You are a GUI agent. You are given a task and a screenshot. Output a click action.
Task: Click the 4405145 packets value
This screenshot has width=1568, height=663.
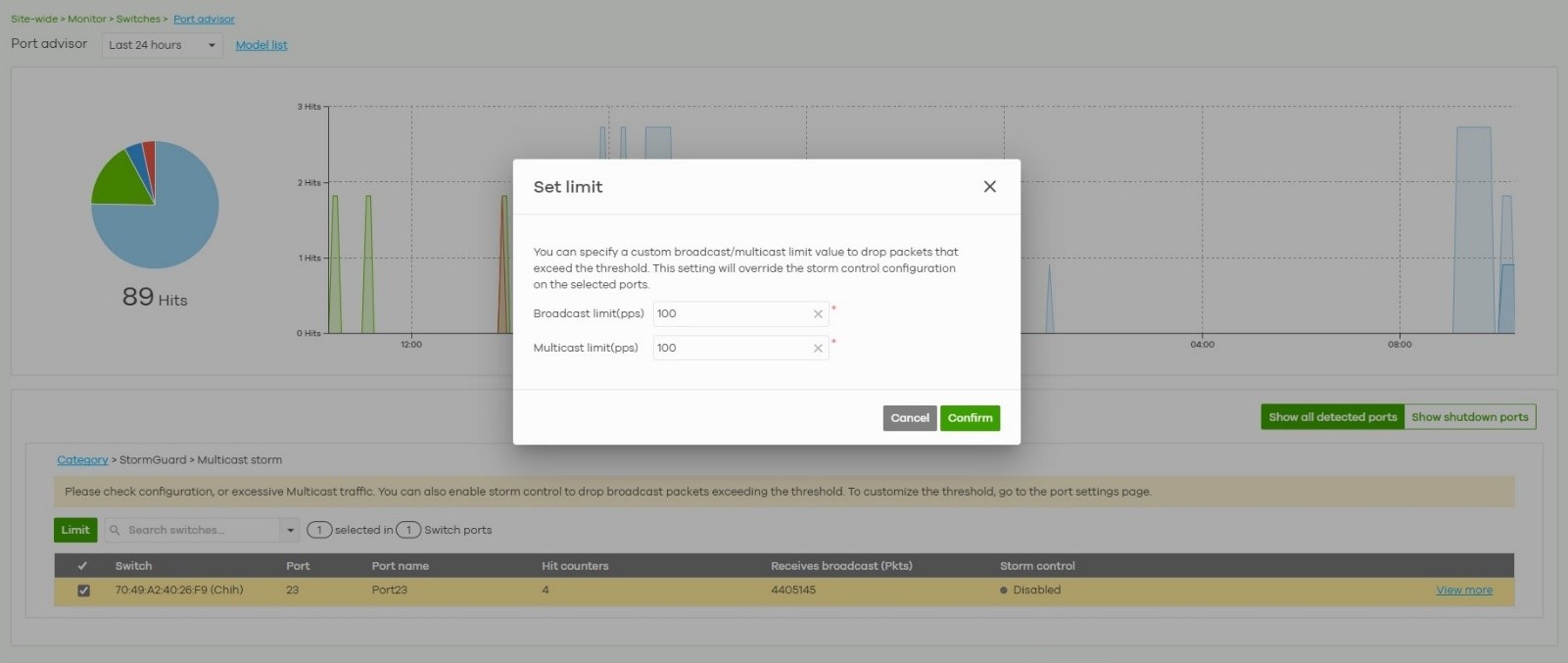793,591
